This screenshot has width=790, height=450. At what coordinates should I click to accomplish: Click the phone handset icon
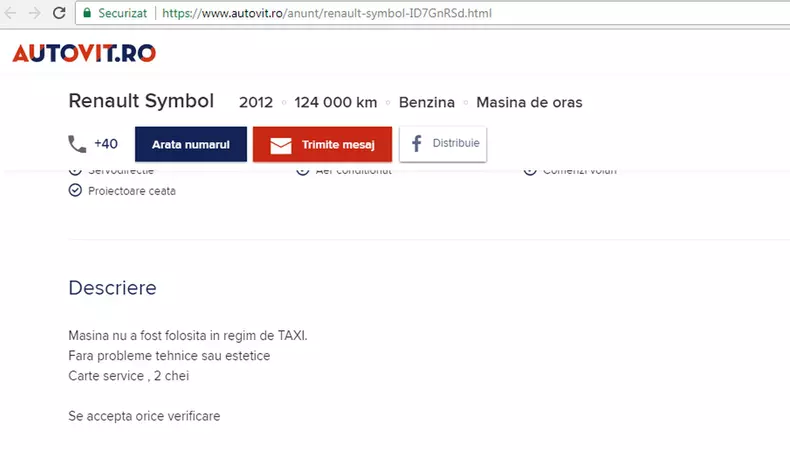[77, 144]
